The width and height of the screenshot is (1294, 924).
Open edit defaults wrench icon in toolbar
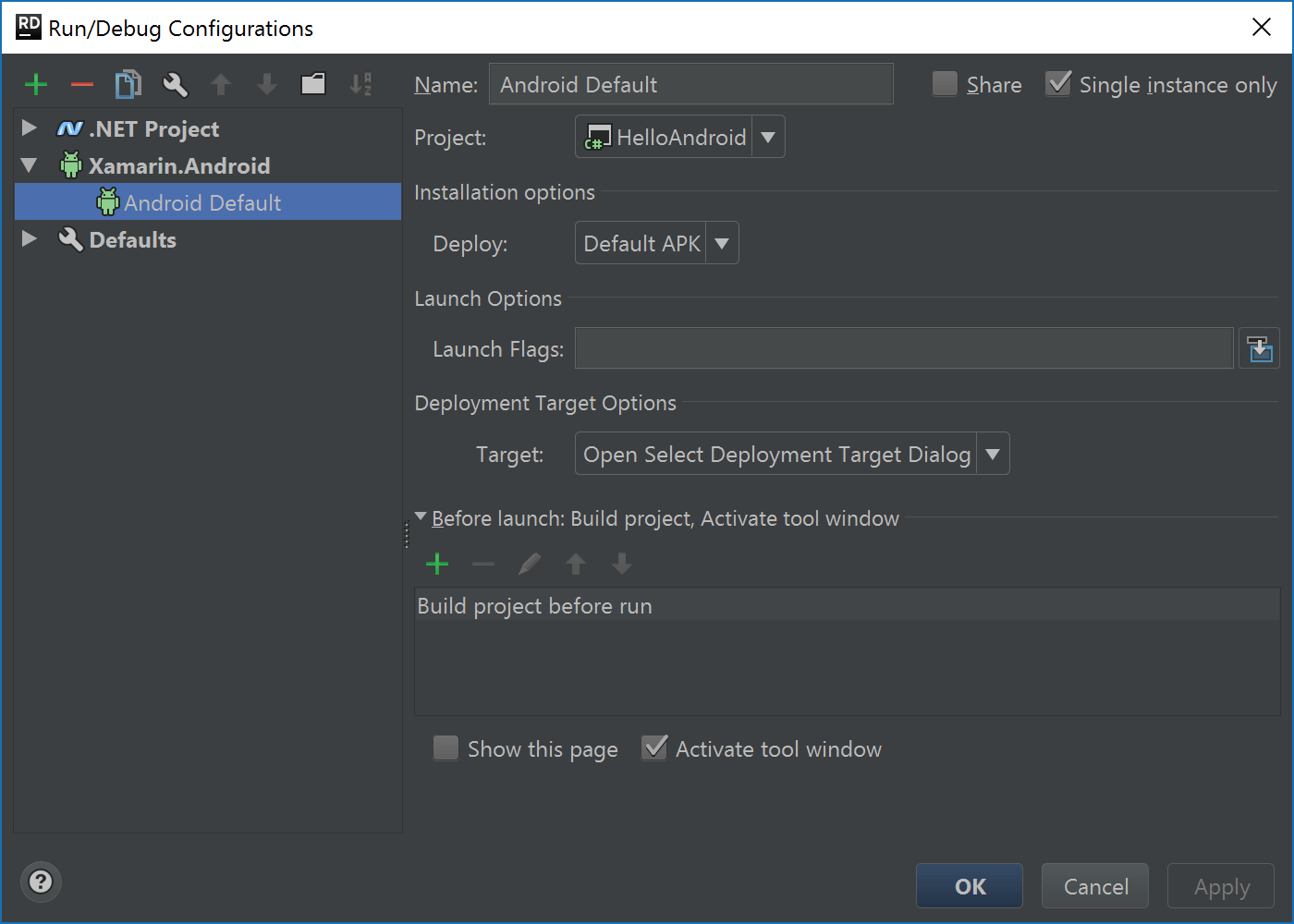pos(175,85)
